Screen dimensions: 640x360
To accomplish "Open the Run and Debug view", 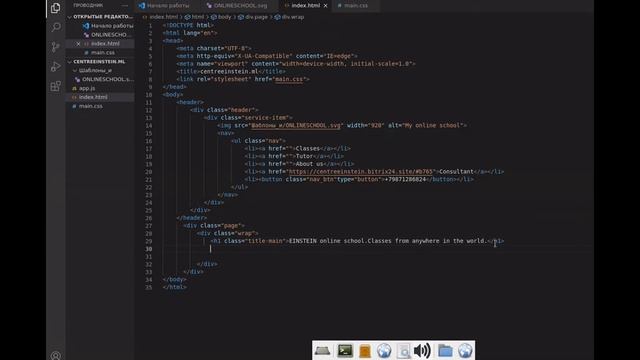I will tap(56, 67).
